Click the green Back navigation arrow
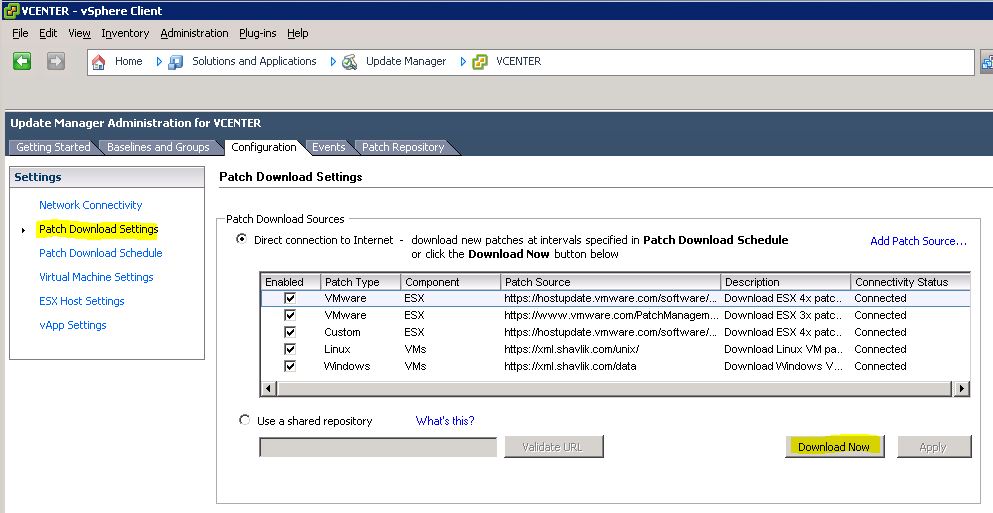Image resolution: width=993 pixels, height=513 pixels. pos(22,61)
